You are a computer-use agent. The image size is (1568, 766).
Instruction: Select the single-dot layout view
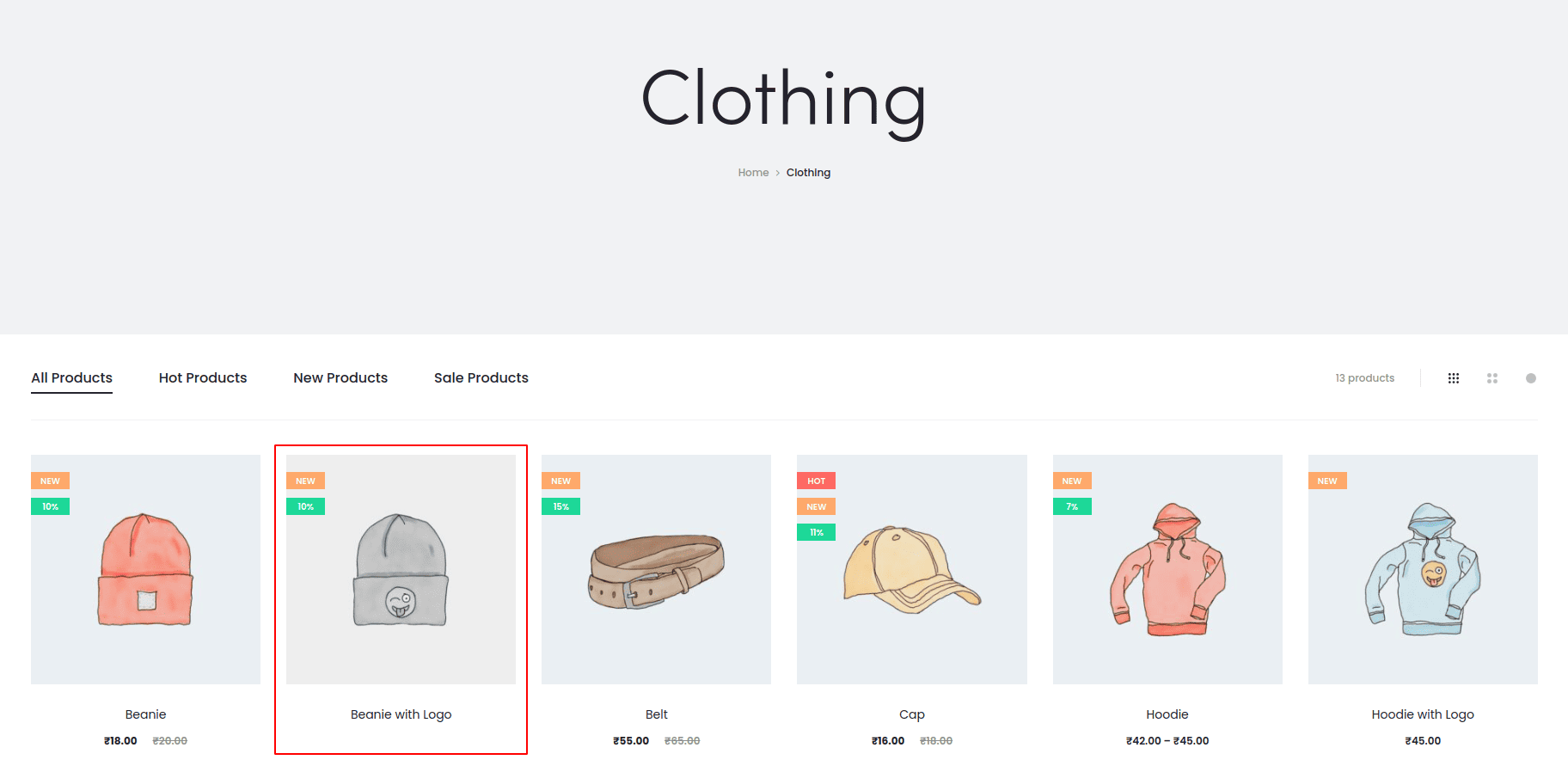[1530, 378]
